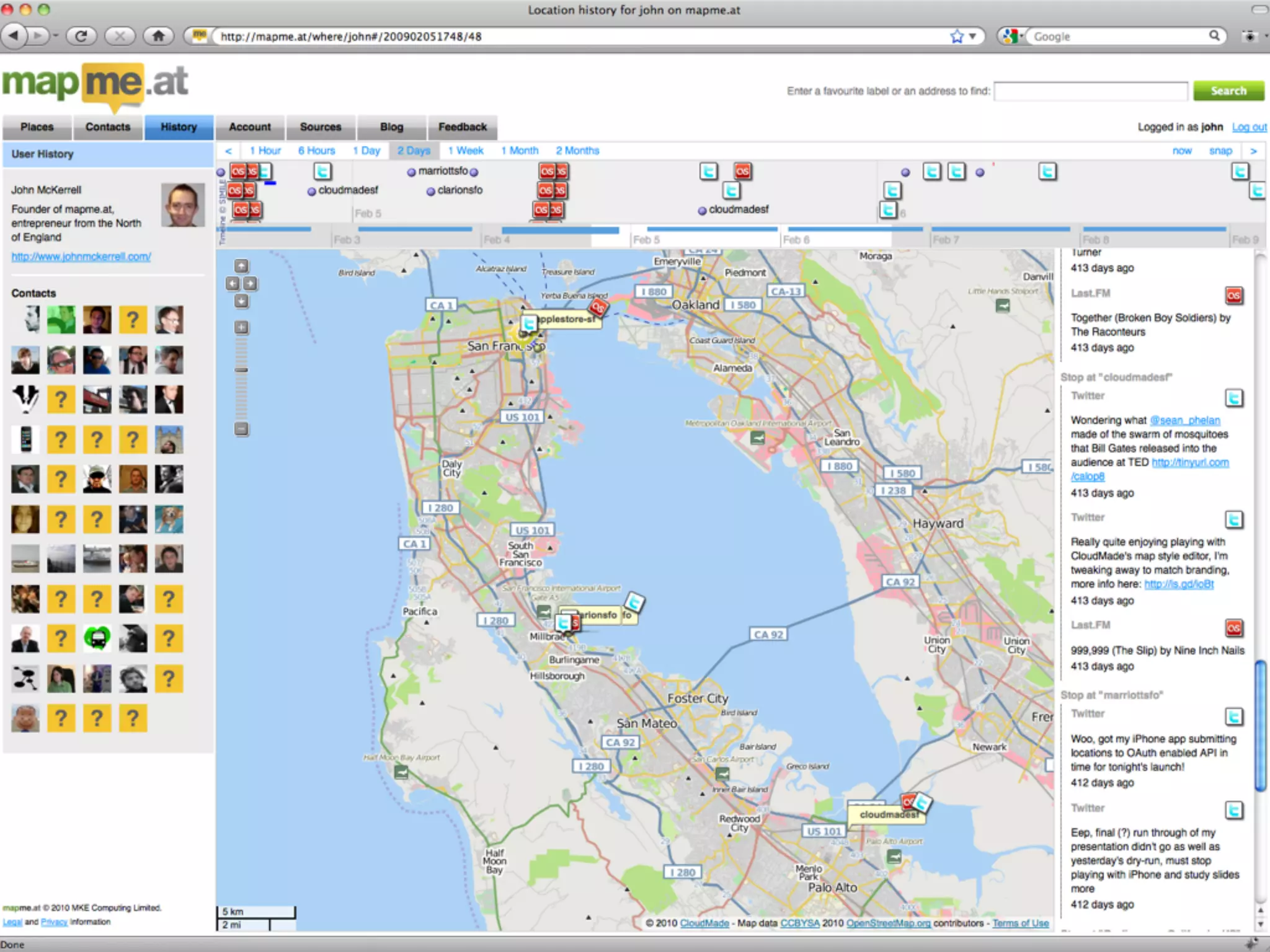This screenshot has width=1270, height=952.
Task: Click the cloudmadesf marker on the map
Action: 889,814
